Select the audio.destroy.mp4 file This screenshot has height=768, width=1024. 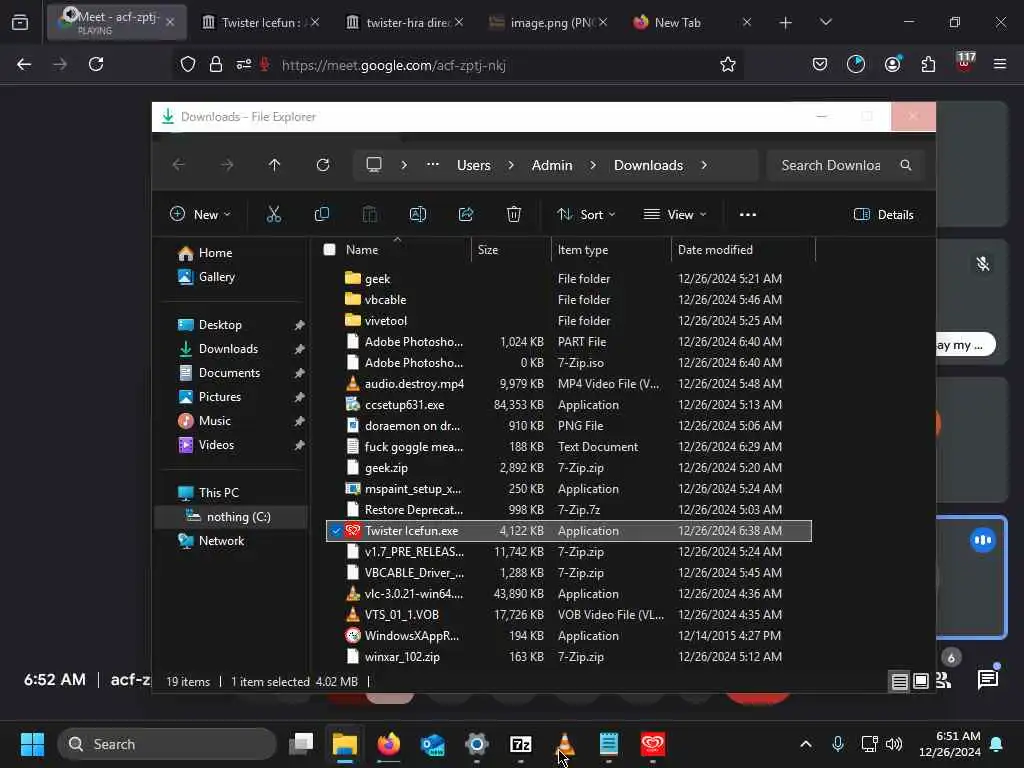pyautogui.click(x=568, y=384)
